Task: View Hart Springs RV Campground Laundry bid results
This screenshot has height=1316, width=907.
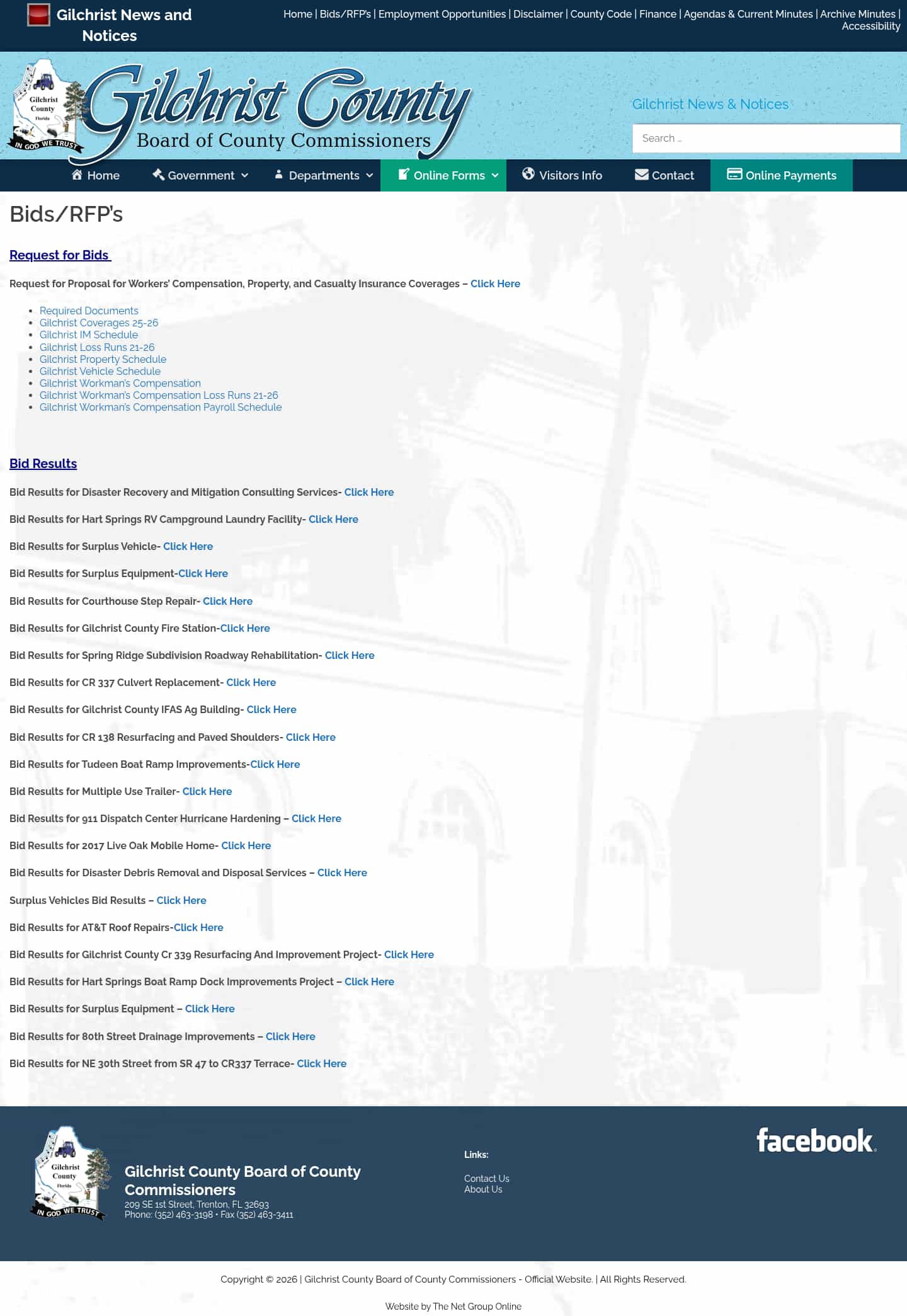Action: pyautogui.click(x=333, y=519)
